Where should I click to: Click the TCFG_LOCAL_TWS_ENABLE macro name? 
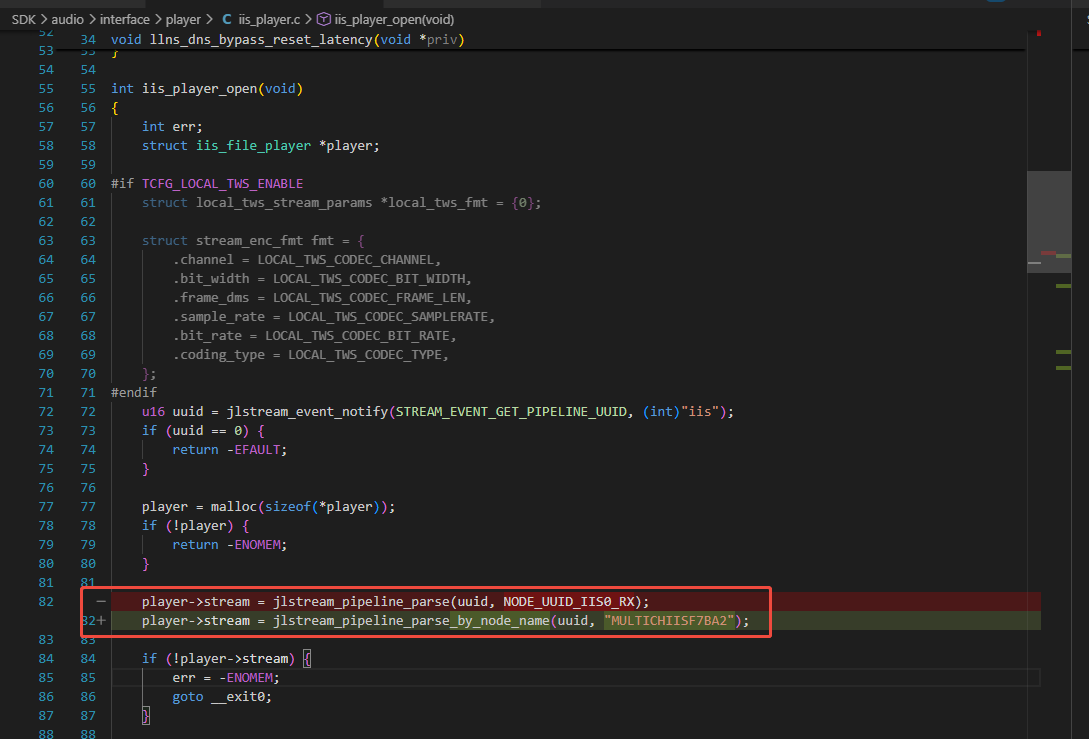coord(222,183)
